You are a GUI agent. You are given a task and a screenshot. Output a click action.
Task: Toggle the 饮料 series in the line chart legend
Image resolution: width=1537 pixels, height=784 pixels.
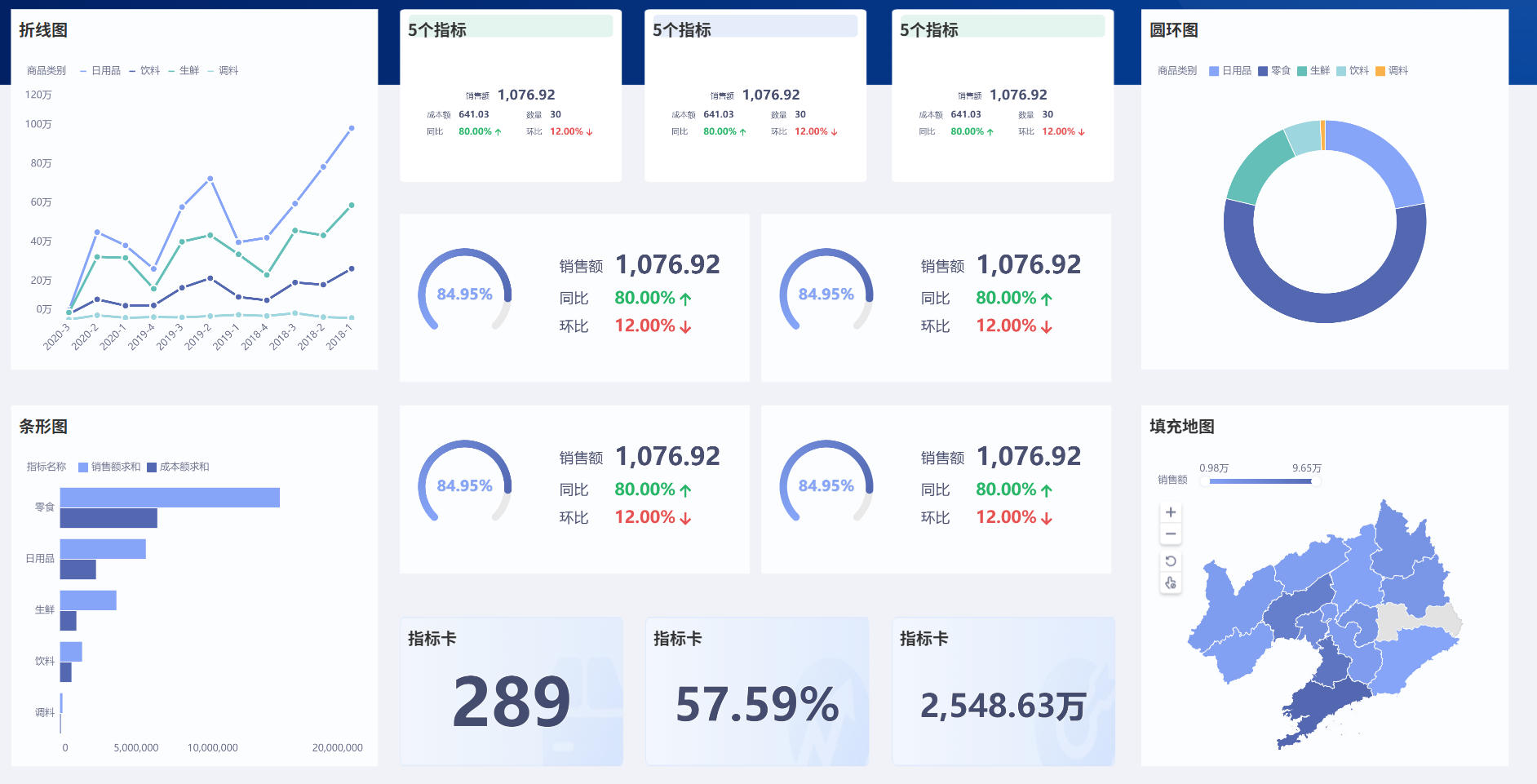tap(151, 70)
